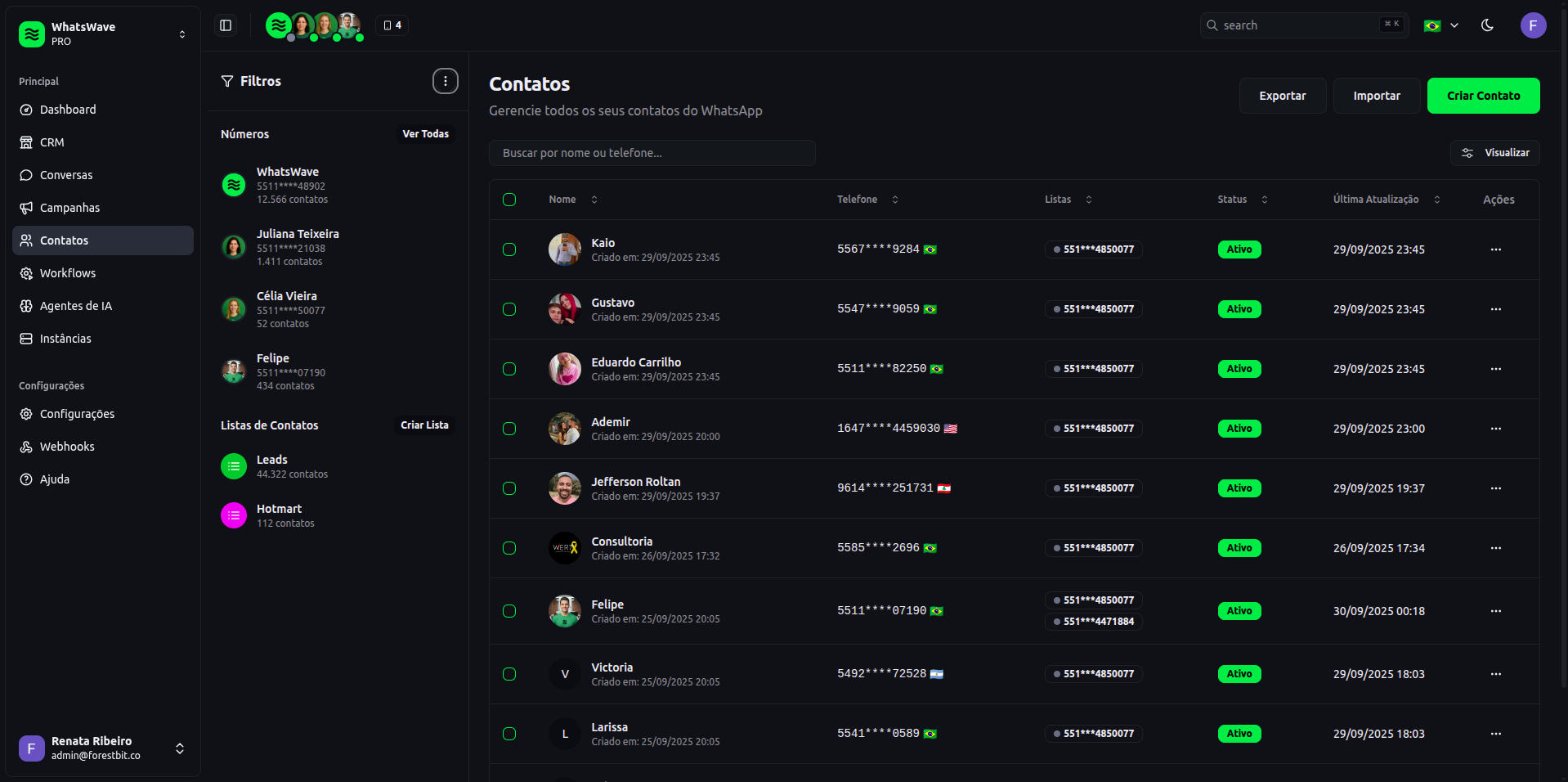Click the device count badge showing 4
The height and width of the screenshot is (782, 1568).
(x=392, y=25)
